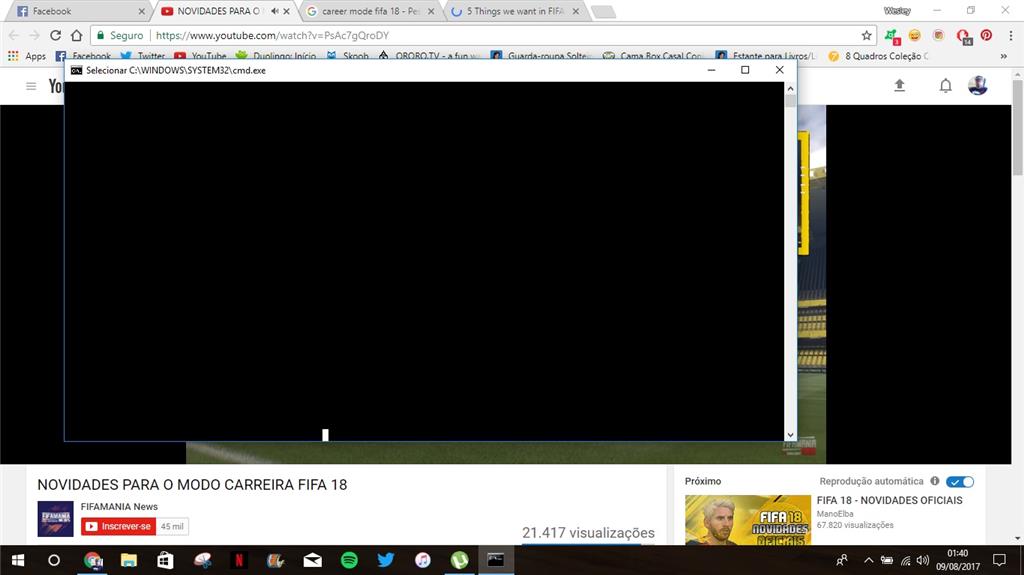
Task: Switch to the 5 Things we want tab
Action: pyautogui.click(x=516, y=11)
